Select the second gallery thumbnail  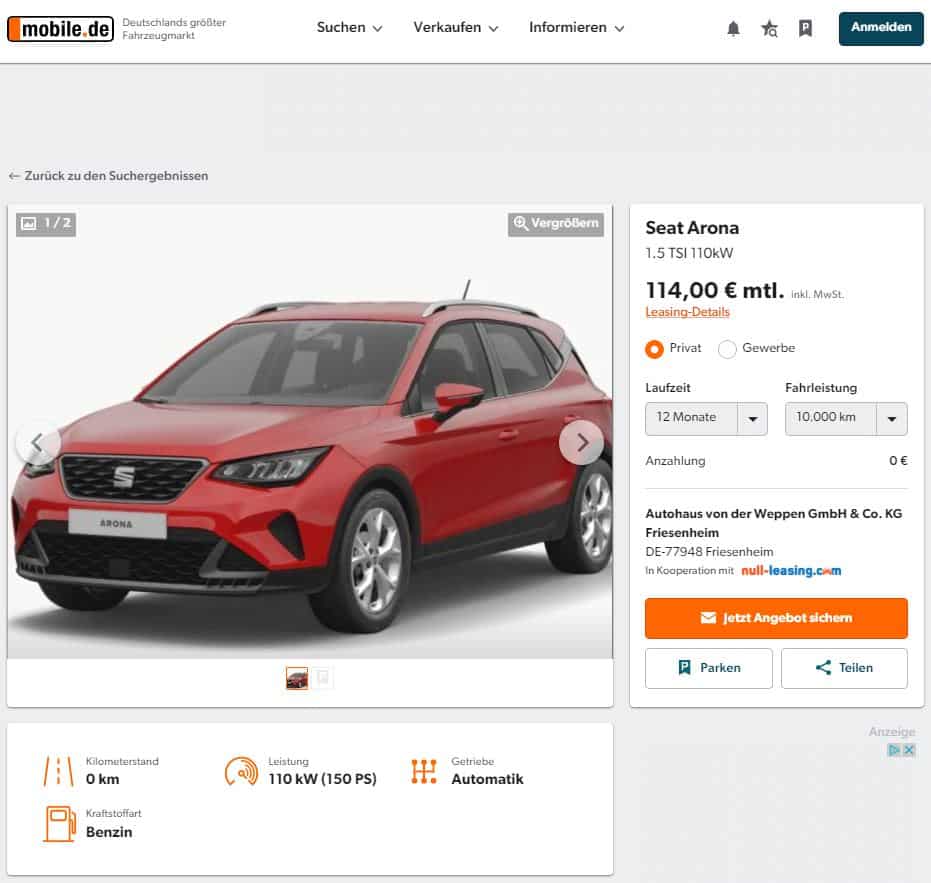click(322, 678)
